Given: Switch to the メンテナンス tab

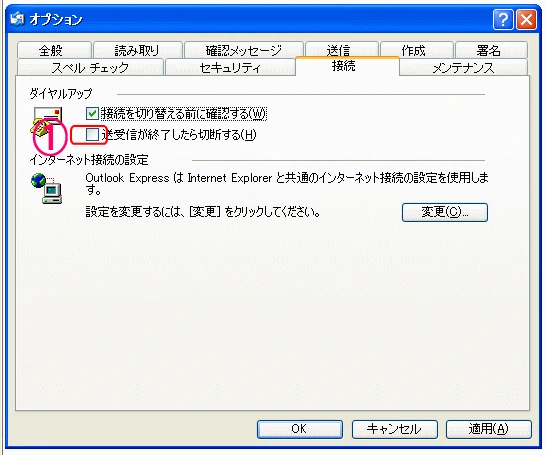Looking at the screenshot, I should point(463,67).
